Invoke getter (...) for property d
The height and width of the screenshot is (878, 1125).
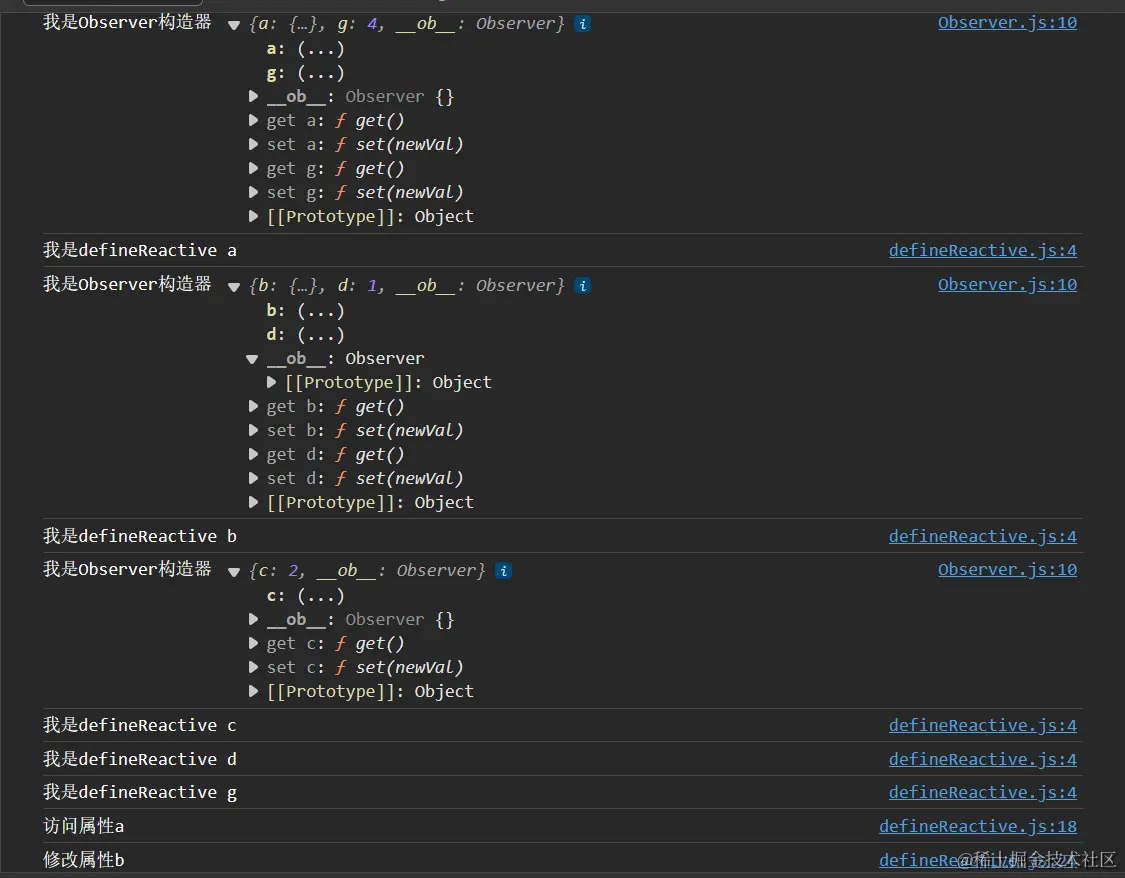321,335
